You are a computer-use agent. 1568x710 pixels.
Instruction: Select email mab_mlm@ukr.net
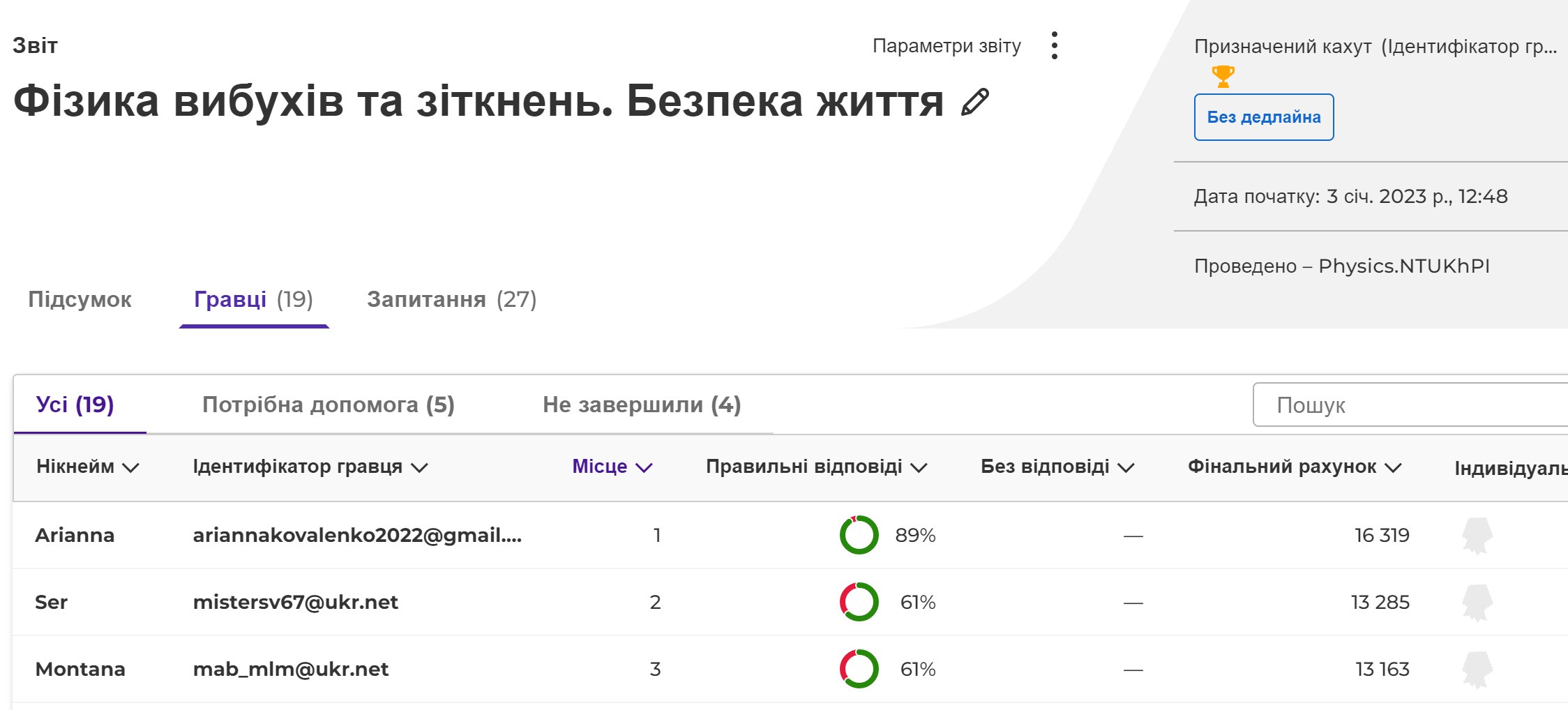coord(291,669)
